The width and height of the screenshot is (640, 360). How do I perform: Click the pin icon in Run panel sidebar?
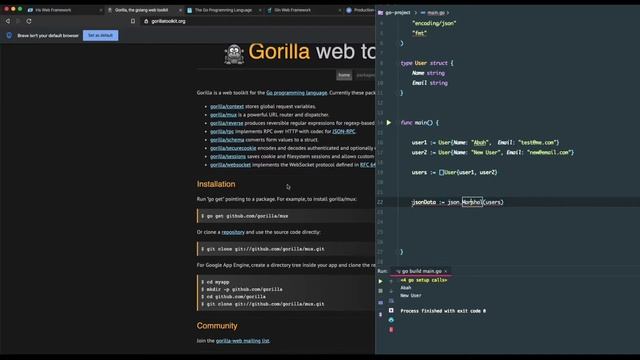(x=380, y=314)
